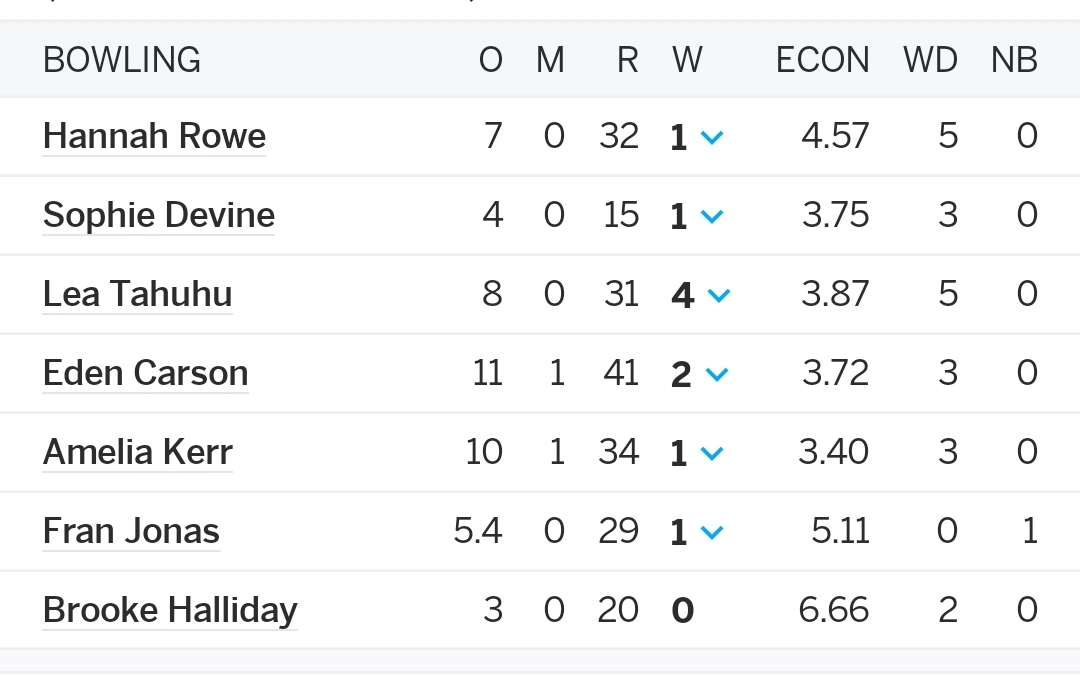Viewport: 1080px width, 683px height.
Task: Expand Hannah Rowe's wicket details chevron
Action: [x=712, y=137]
